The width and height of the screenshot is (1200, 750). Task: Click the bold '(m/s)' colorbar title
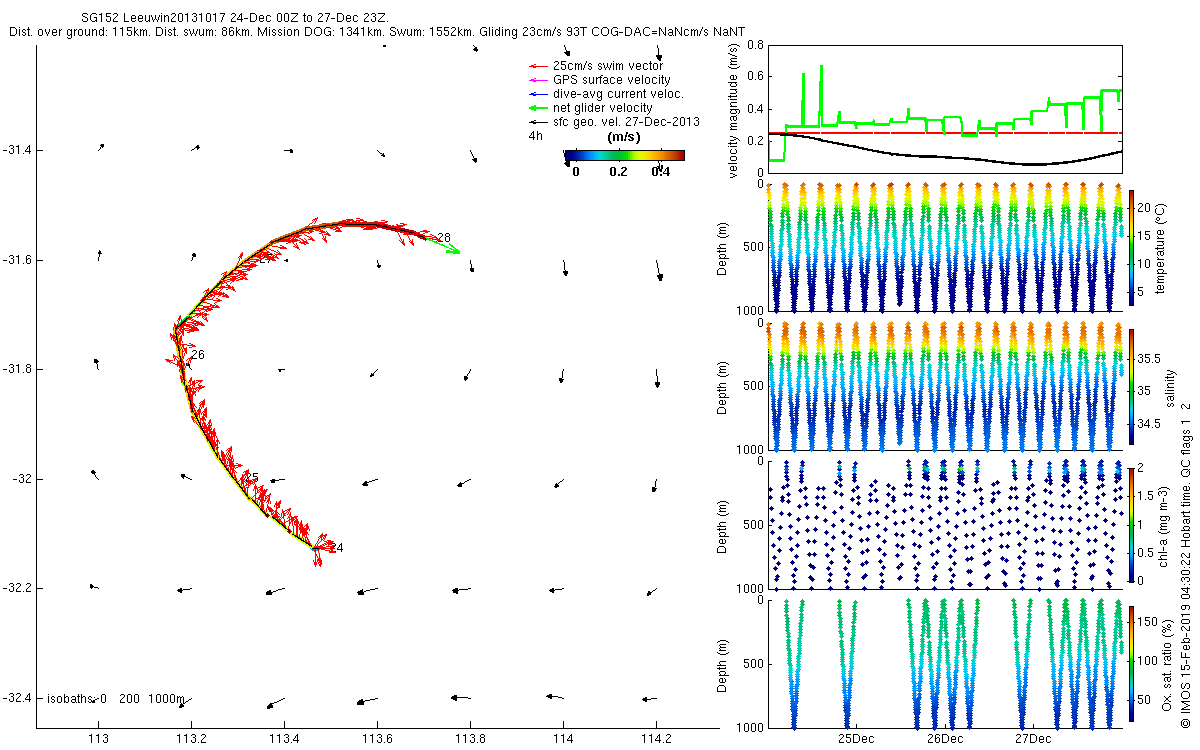click(x=624, y=137)
